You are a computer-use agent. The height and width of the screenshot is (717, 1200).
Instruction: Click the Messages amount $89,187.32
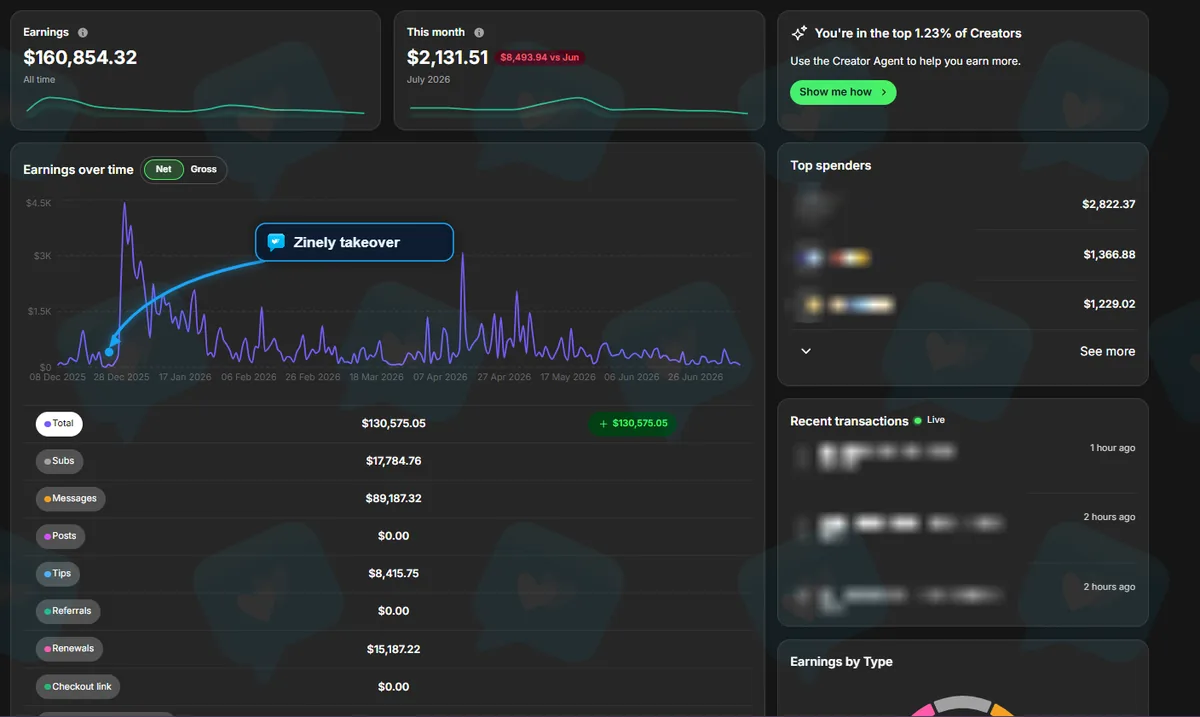coord(393,498)
